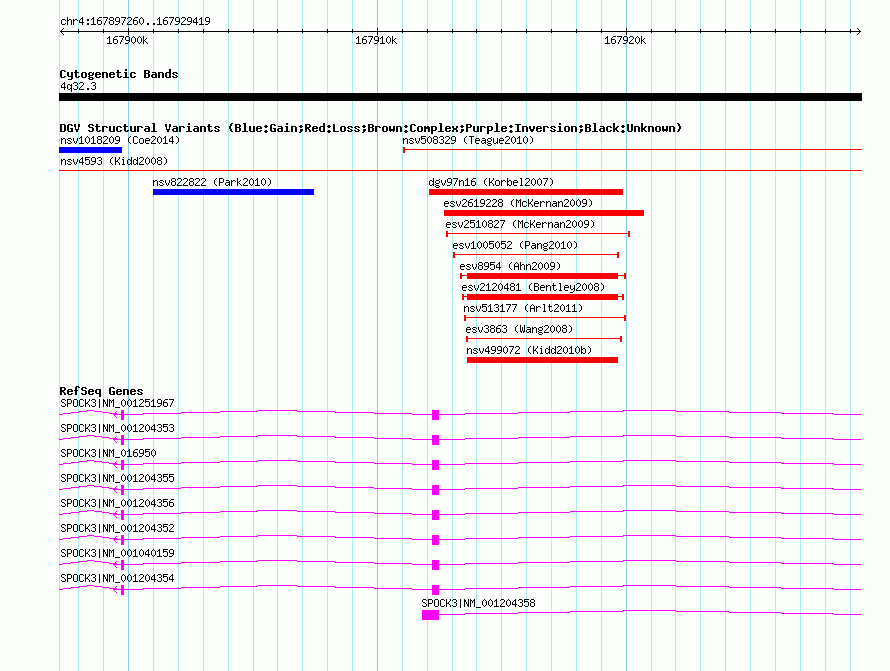Click the SPOCK3|NM_001251967 transcript label
The width and height of the screenshot is (890, 671).
click(117, 403)
